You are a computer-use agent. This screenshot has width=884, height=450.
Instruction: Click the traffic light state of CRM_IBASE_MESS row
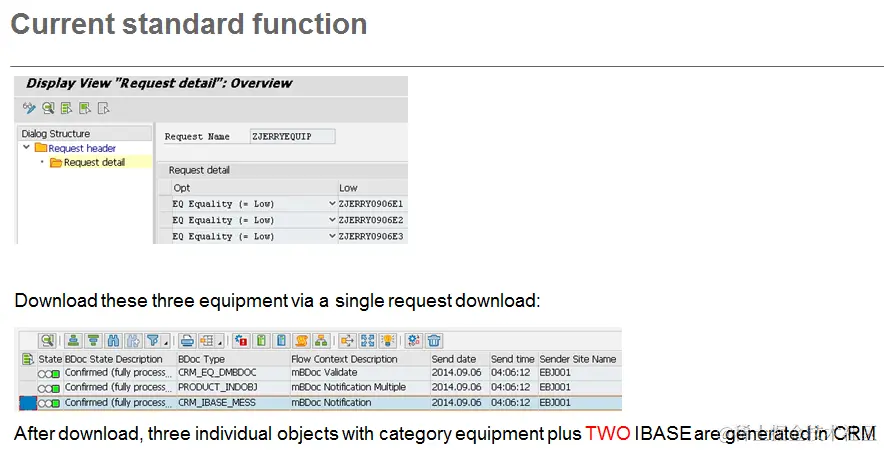coord(49,403)
